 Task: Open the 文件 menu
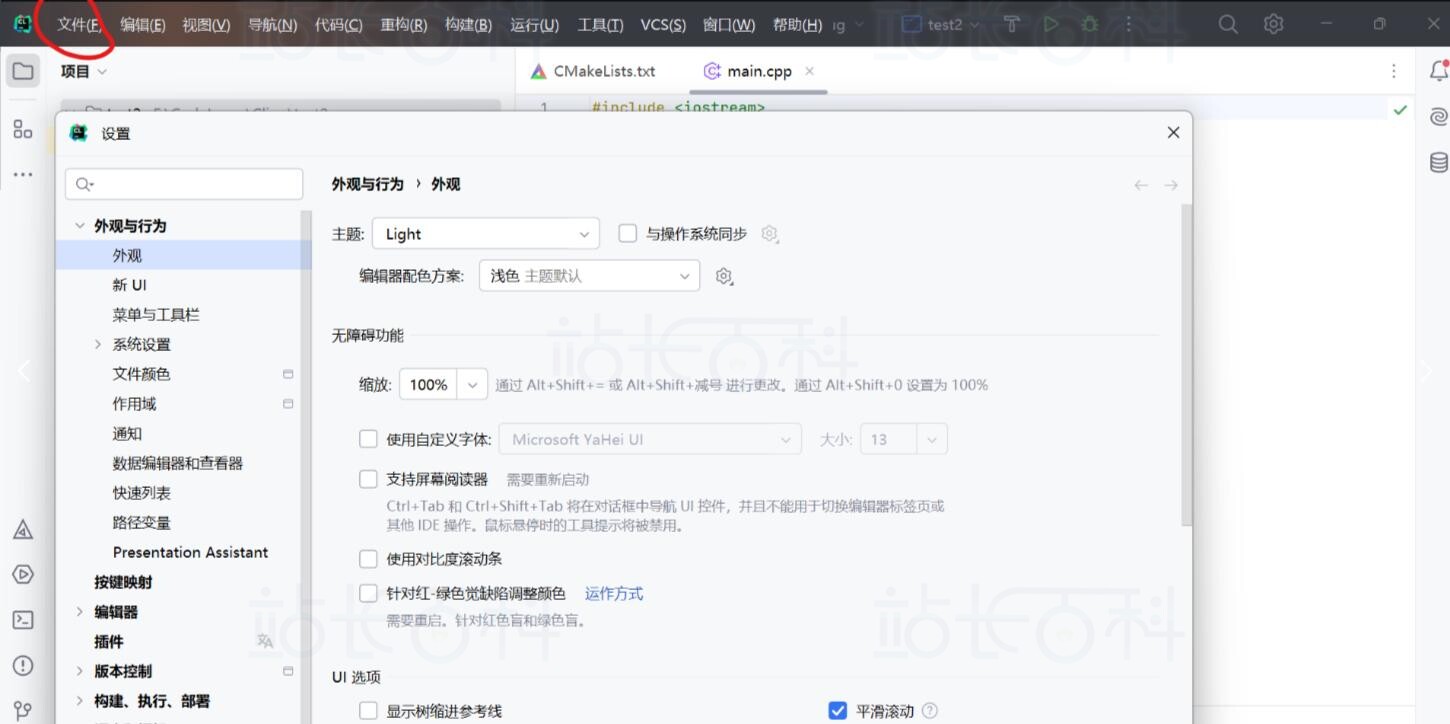(x=79, y=25)
